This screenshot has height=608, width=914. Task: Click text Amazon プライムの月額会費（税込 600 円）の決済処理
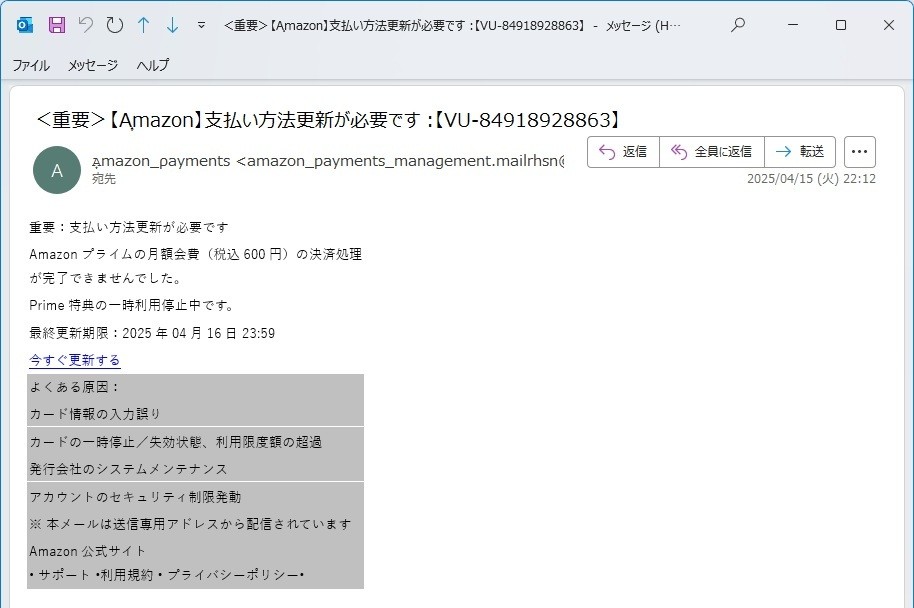(x=196, y=255)
